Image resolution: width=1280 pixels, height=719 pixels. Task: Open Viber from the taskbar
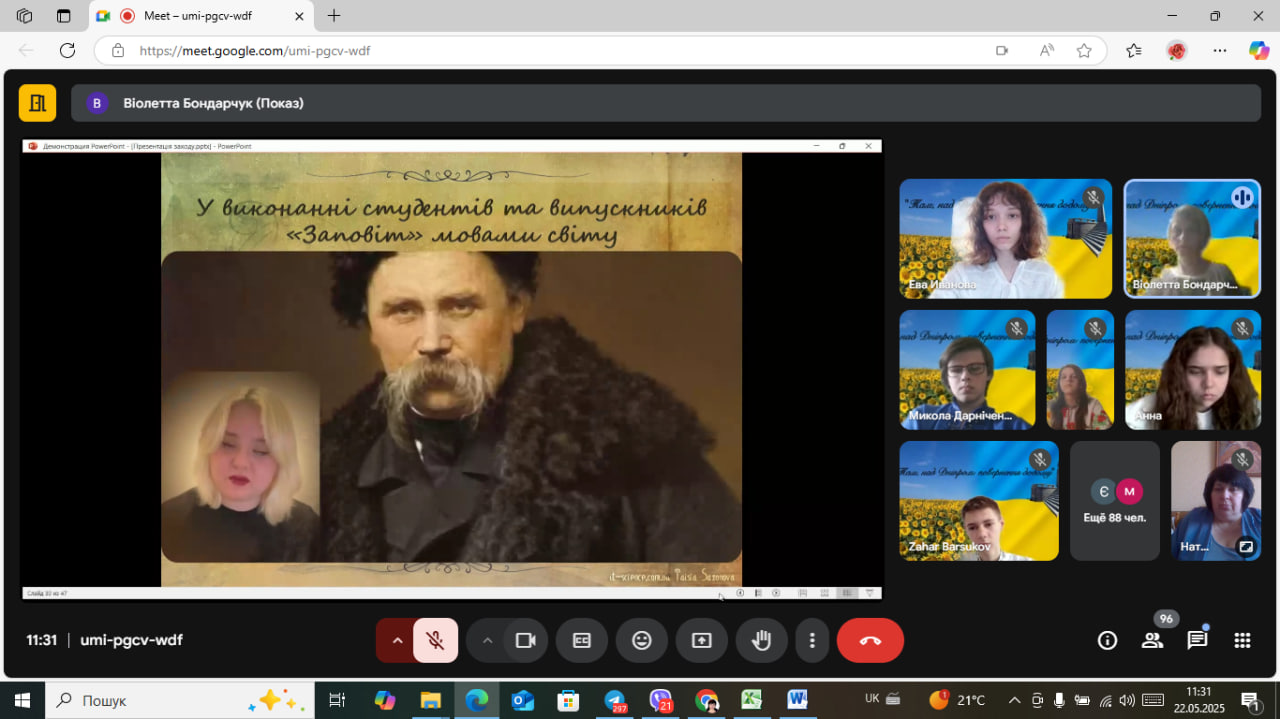coord(661,700)
